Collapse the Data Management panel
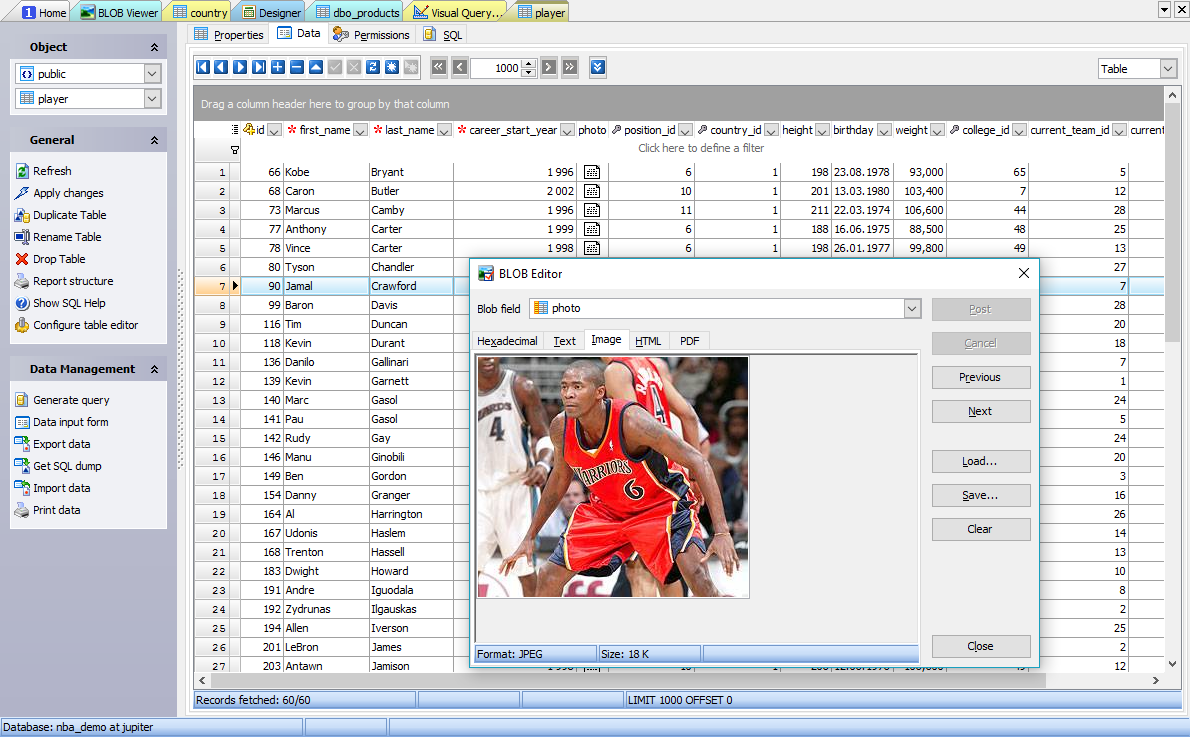Screen dimensions: 1190x737 click(154, 370)
